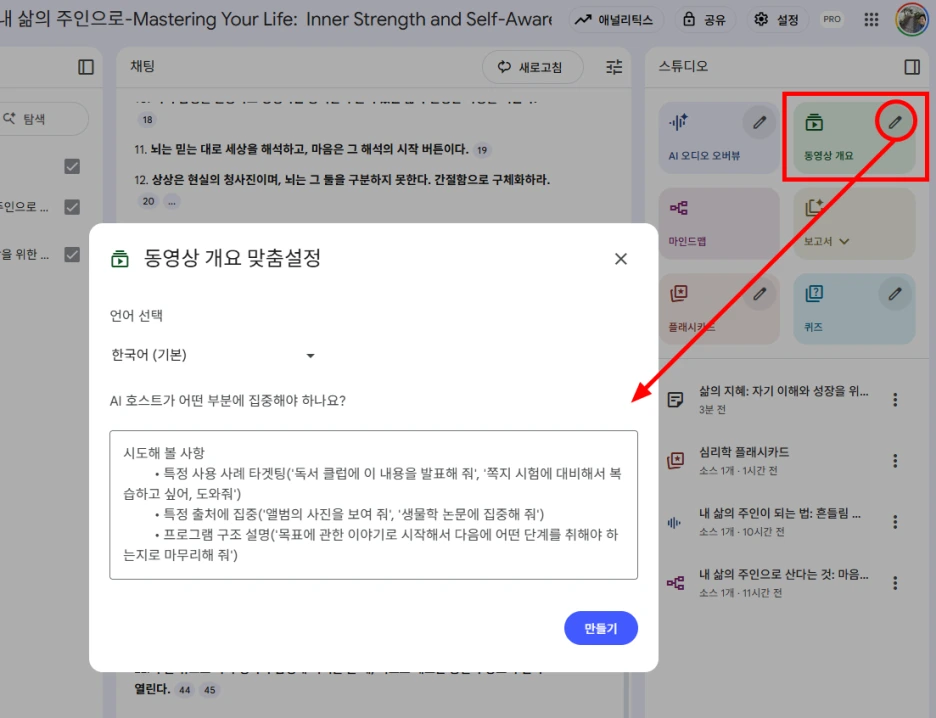This screenshot has height=718, width=936.
Task: Edit 플래시카드 pencil icon
Action: coord(759,294)
